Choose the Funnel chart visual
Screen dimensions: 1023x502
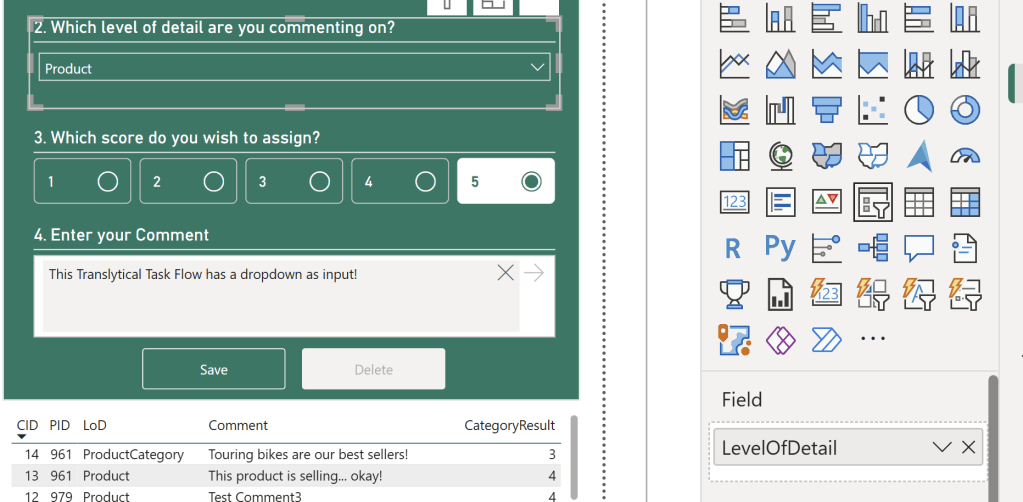tap(826, 109)
